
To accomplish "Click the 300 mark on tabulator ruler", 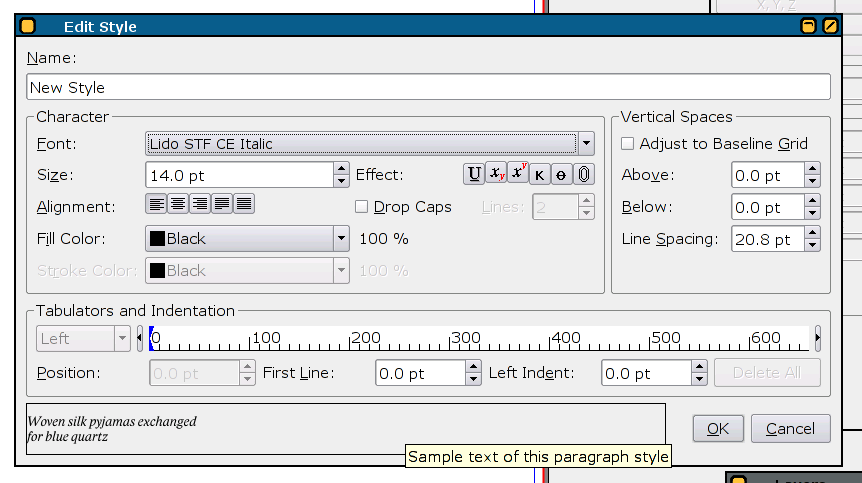I will click(x=452, y=339).
